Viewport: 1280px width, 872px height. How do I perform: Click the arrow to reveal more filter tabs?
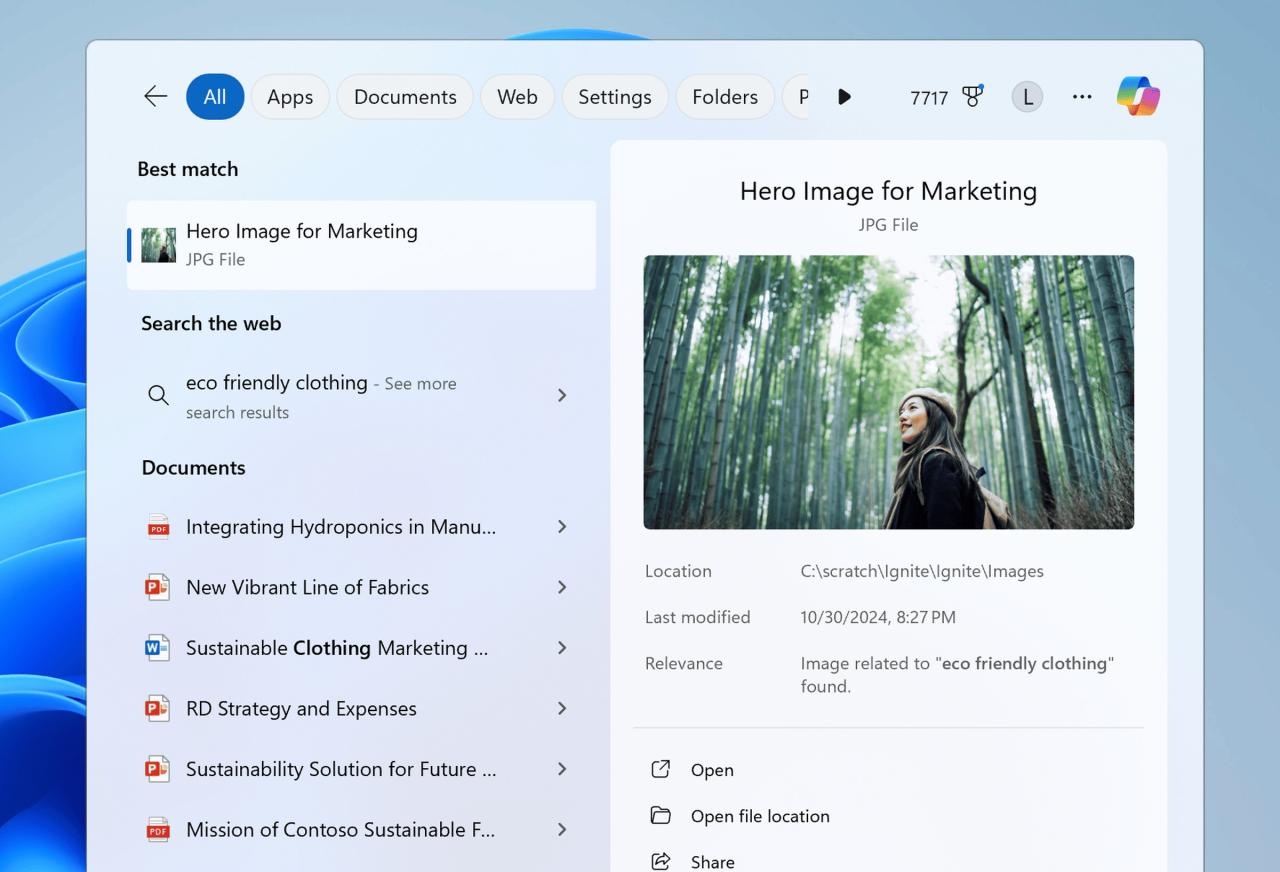[845, 96]
